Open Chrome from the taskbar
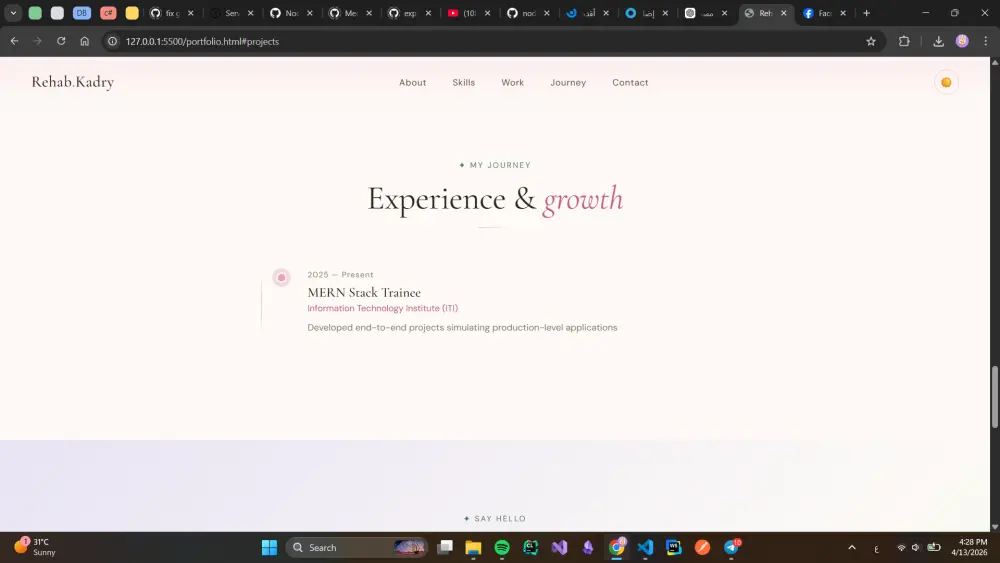The width and height of the screenshot is (1000, 563). (617, 547)
